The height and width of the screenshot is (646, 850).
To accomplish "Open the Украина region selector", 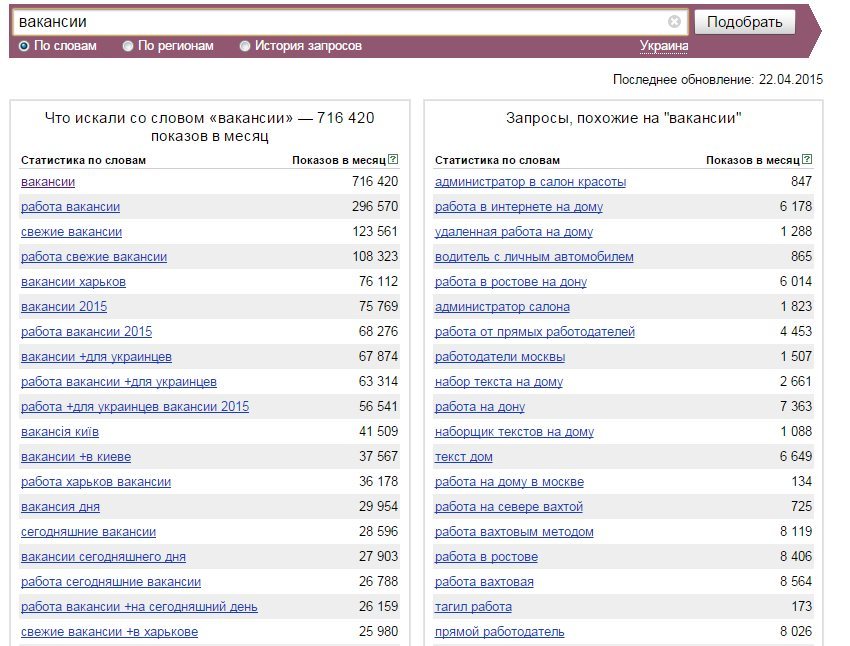I will (x=664, y=46).
